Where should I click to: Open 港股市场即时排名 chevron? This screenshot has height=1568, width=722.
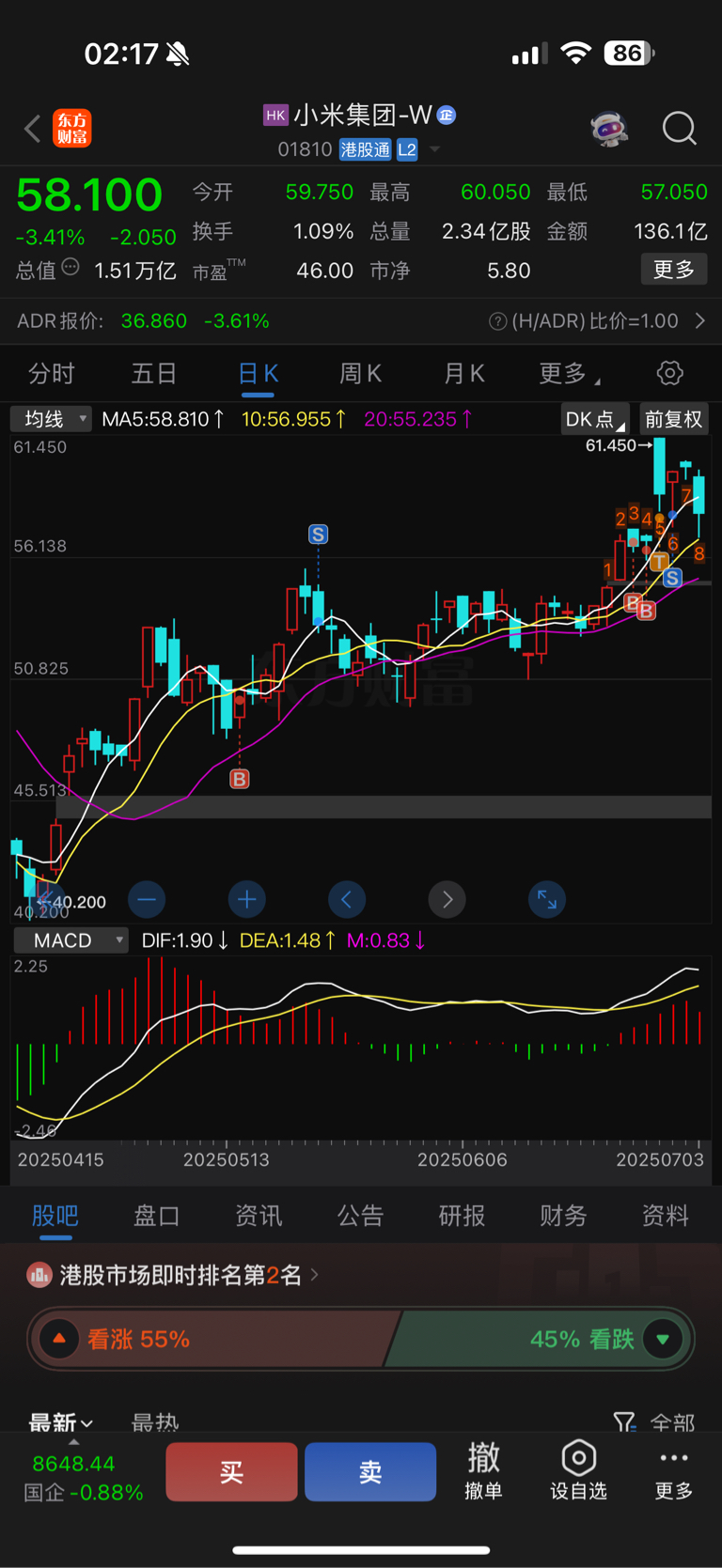click(315, 1275)
